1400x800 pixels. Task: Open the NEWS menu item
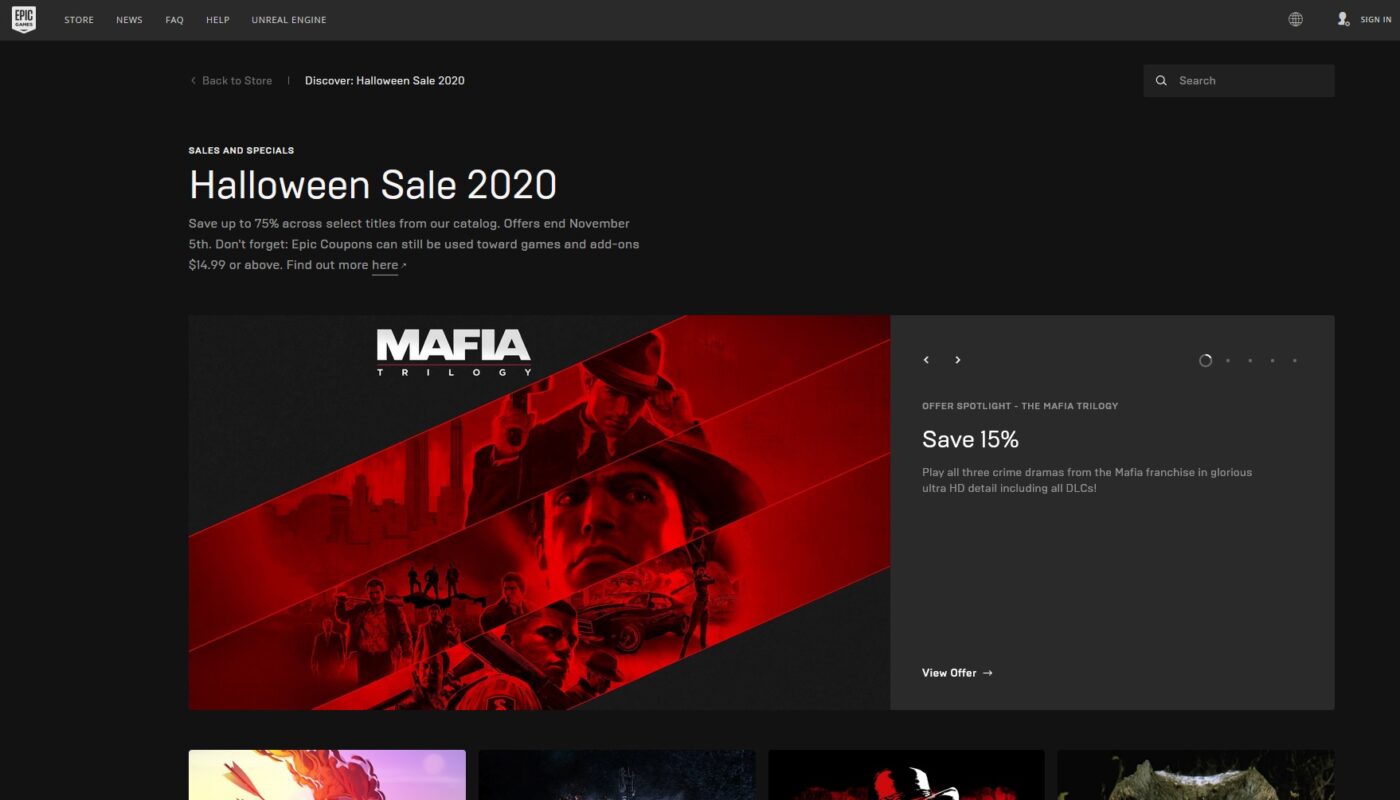129,20
